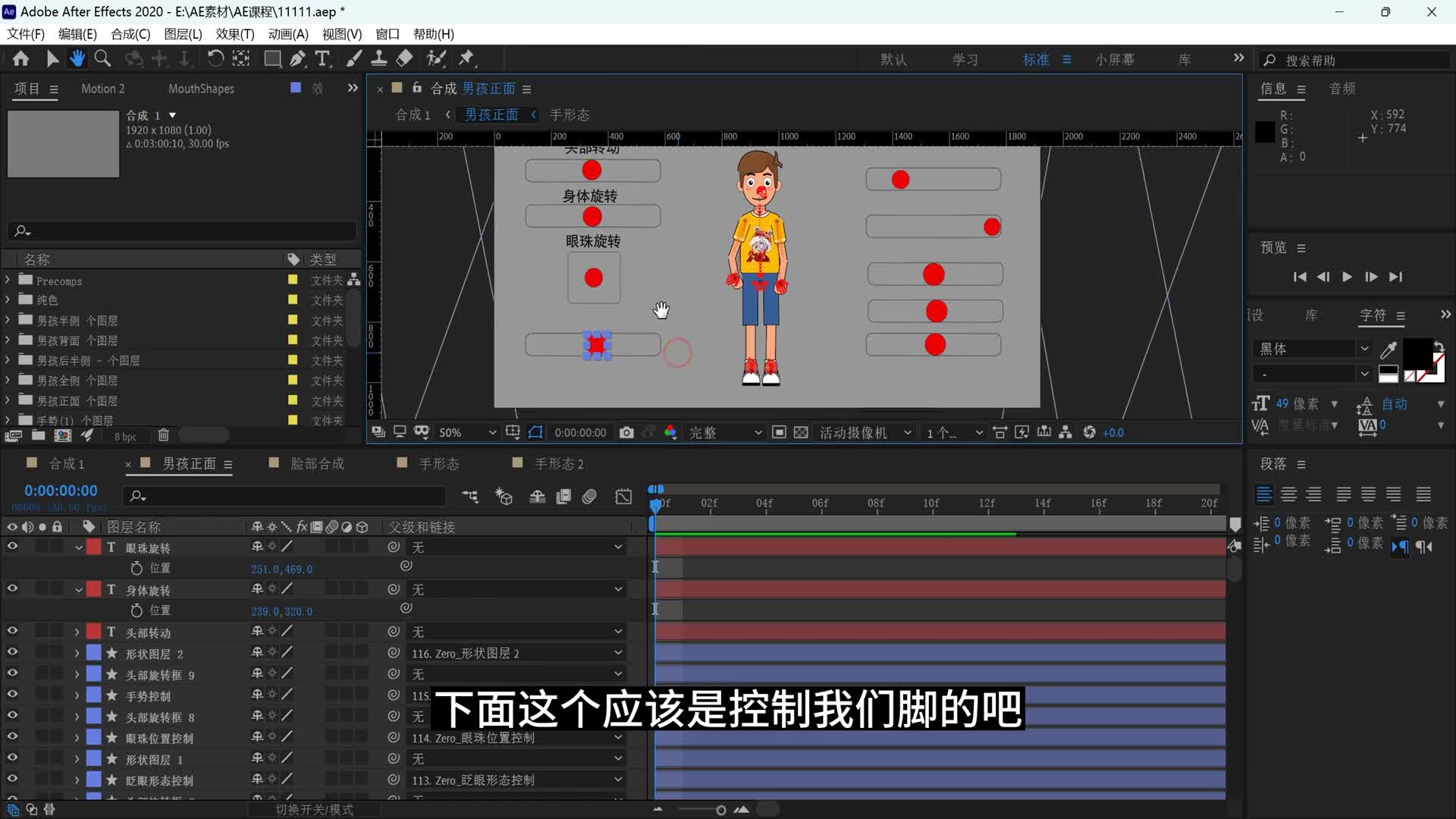This screenshot has width=1456, height=819.
Task: Expand the 男孩背面 个图层 folder
Action: click(x=8, y=340)
